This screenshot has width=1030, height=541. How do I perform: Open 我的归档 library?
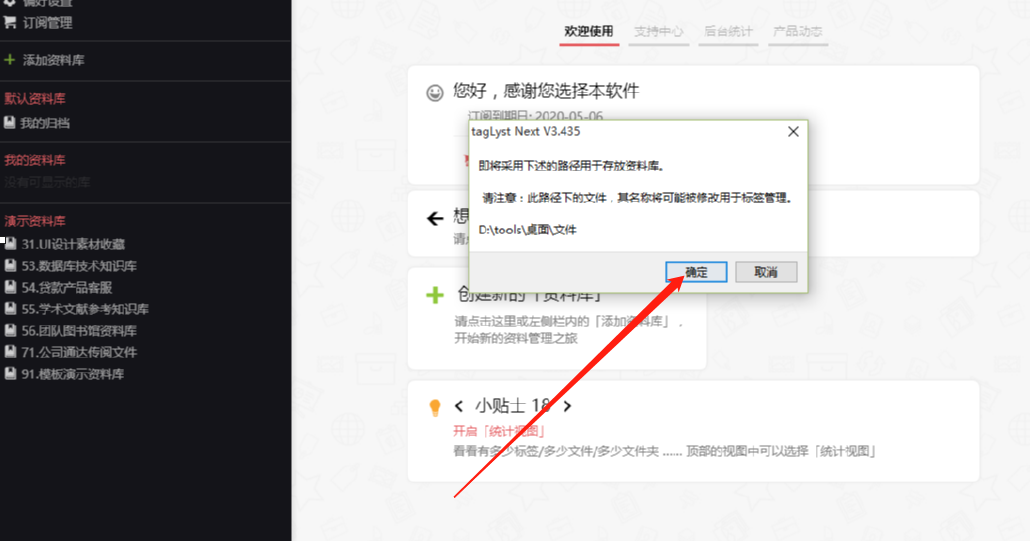click(x=45, y=123)
